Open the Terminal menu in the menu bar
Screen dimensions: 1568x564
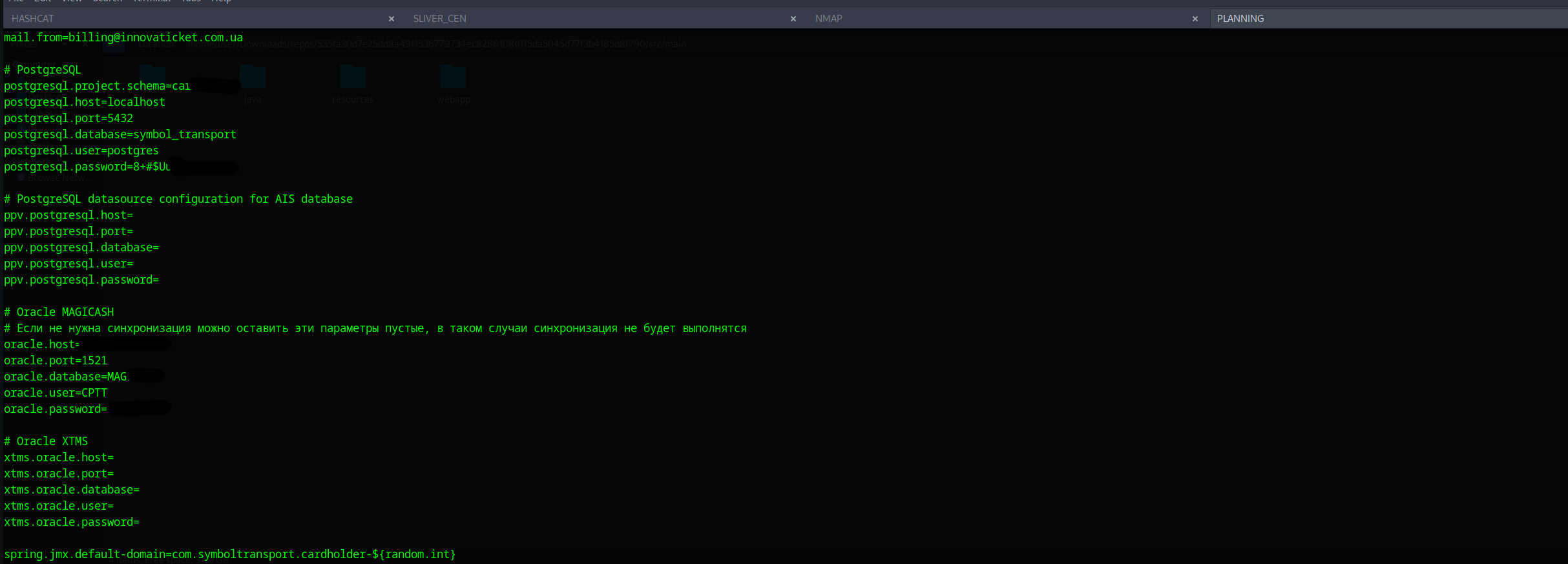tap(152, 1)
